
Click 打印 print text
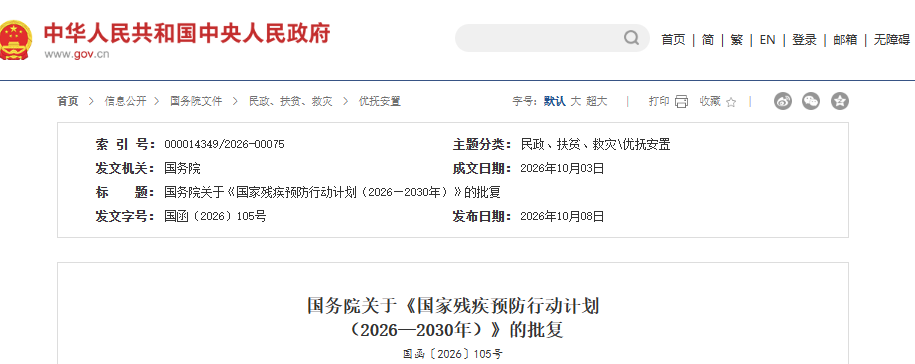pyautogui.click(x=659, y=102)
